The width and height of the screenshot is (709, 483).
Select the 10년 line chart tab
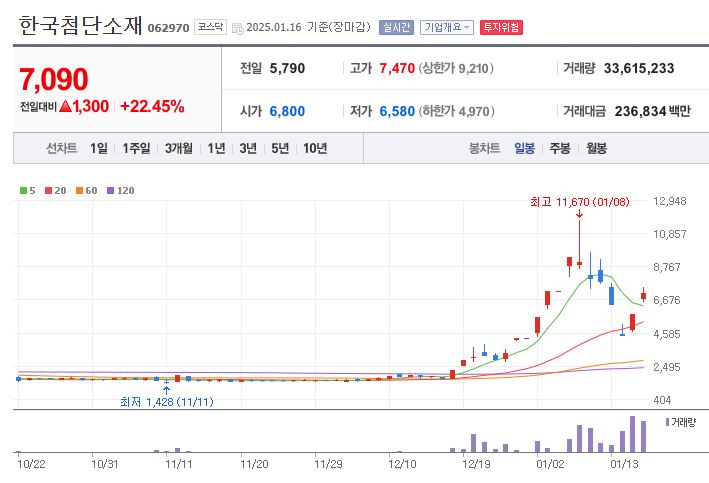tap(315, 148)
